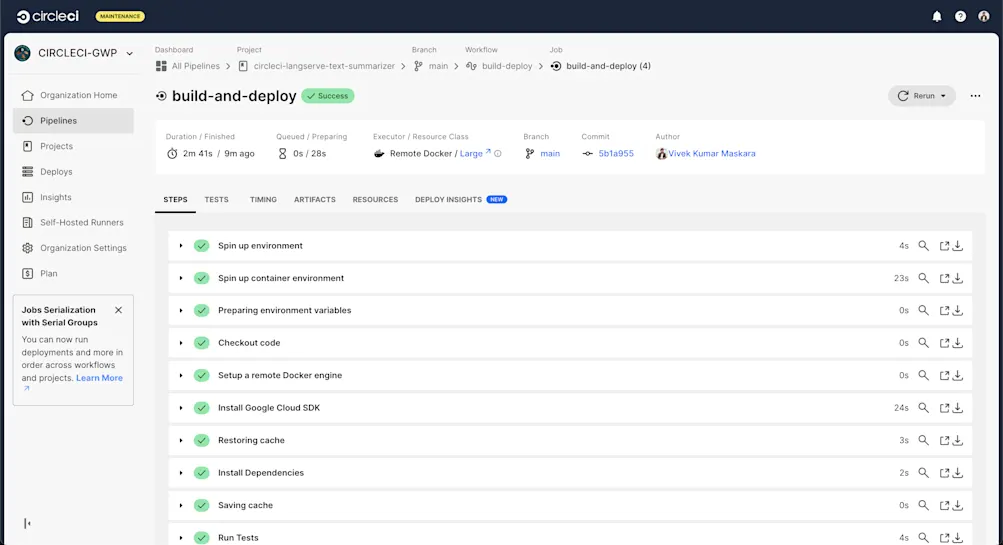Open the user avatar in top bar

pos(984,17)
